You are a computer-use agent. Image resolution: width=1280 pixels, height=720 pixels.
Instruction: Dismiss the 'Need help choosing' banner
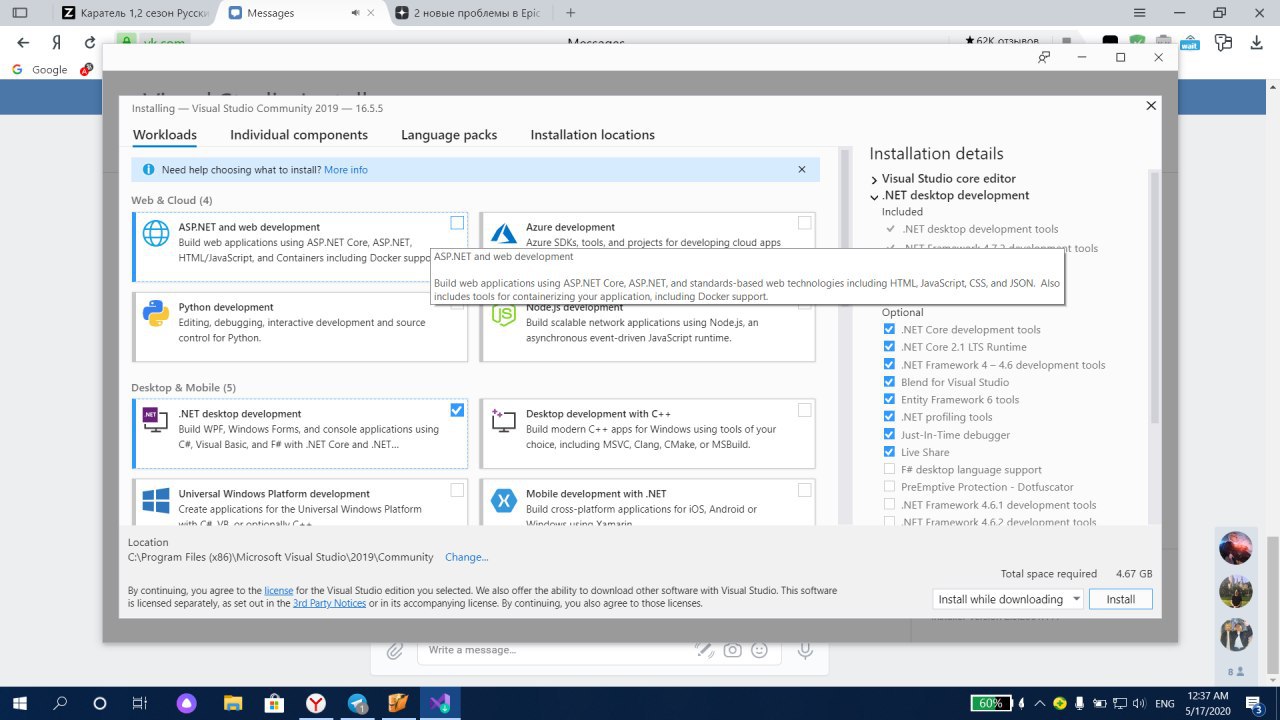(x=801, y=170)
